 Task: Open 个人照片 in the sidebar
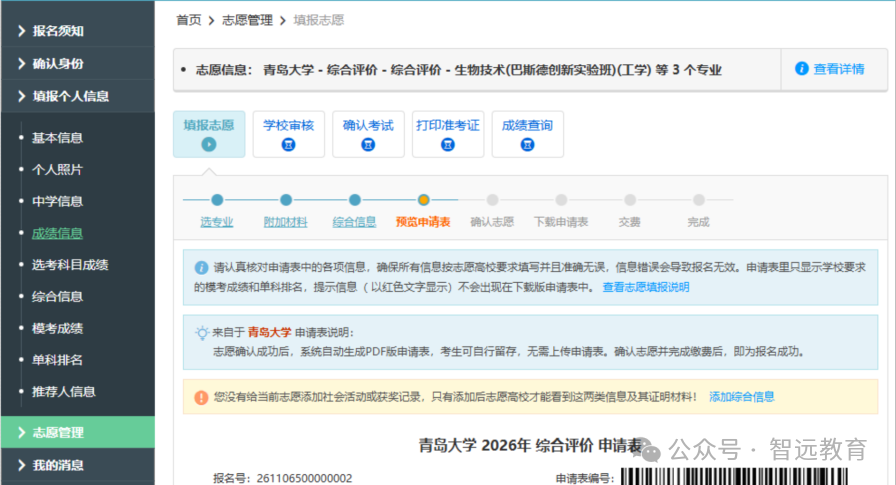(x=57, y=170)
